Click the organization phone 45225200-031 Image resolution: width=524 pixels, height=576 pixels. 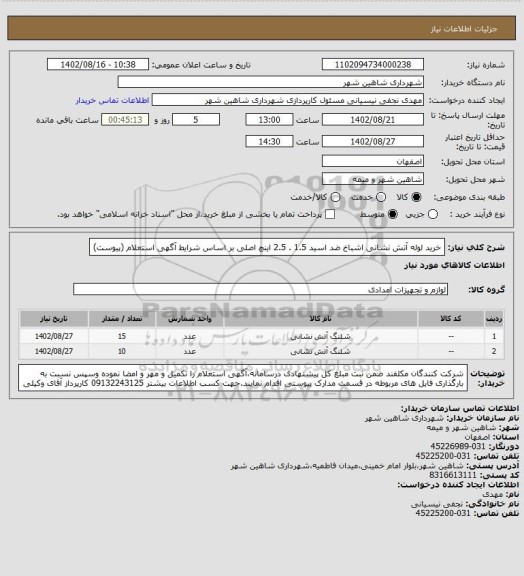click(x=443, y=456)
